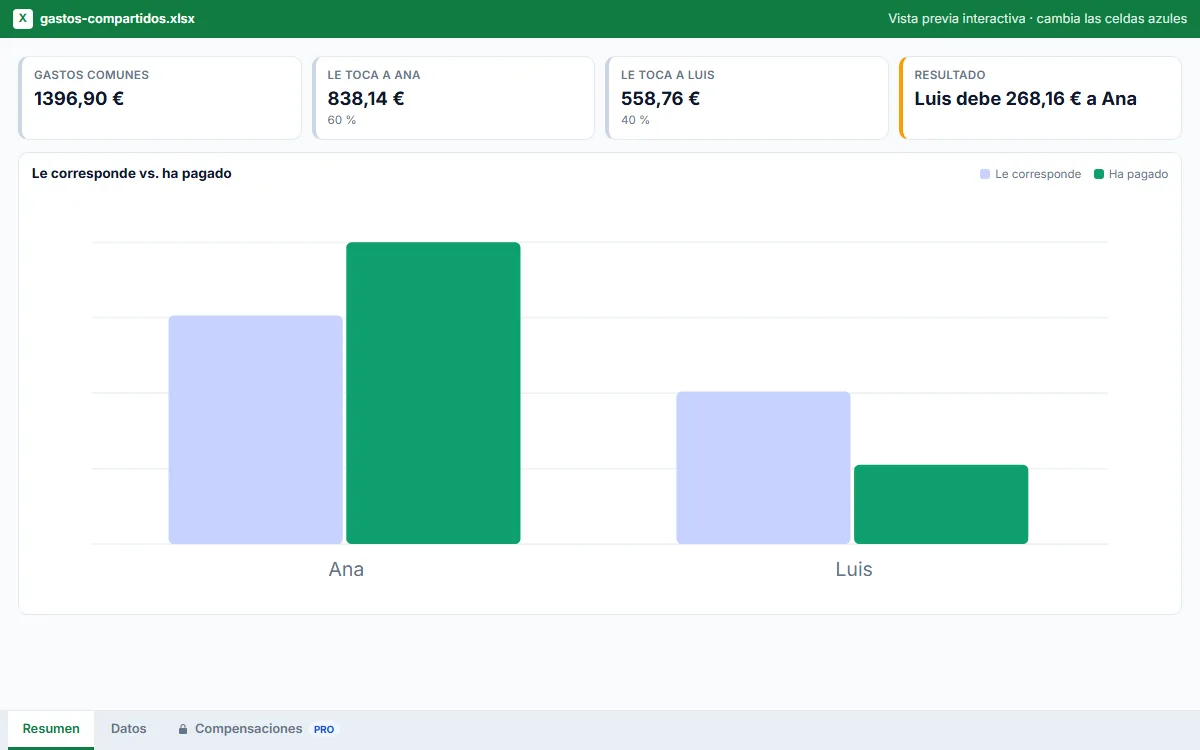Screen dimensions: 1200x750
Task: Open the Datos sheet tab
Action: point(129,729)
